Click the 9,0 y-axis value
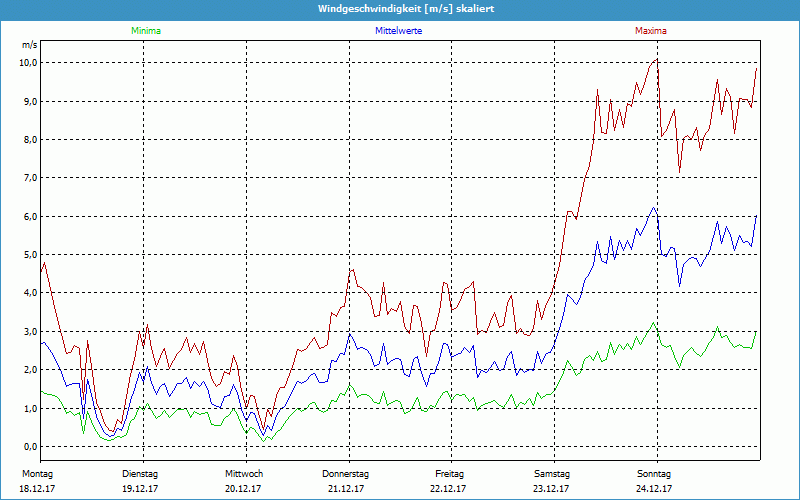 coord(29,102)
